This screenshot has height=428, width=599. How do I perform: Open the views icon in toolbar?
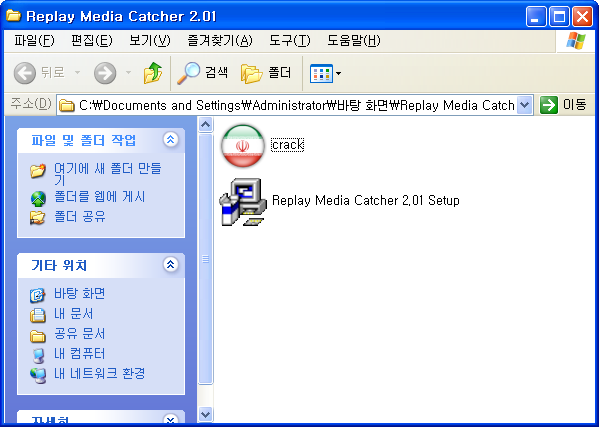pos(321,73)
